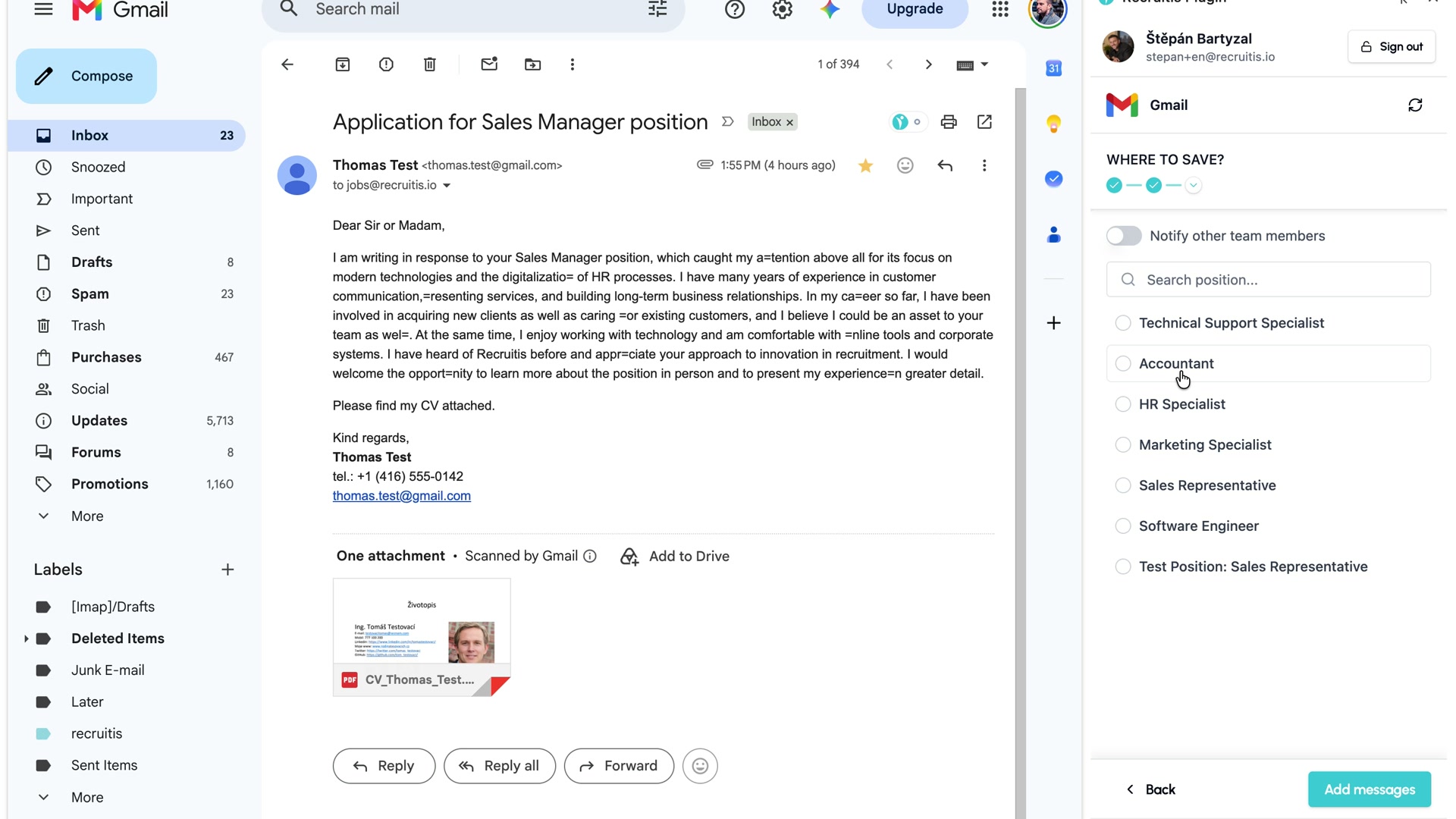Open more actions in email toolbar
The image size is (1456, 819).
pos(573,64)
